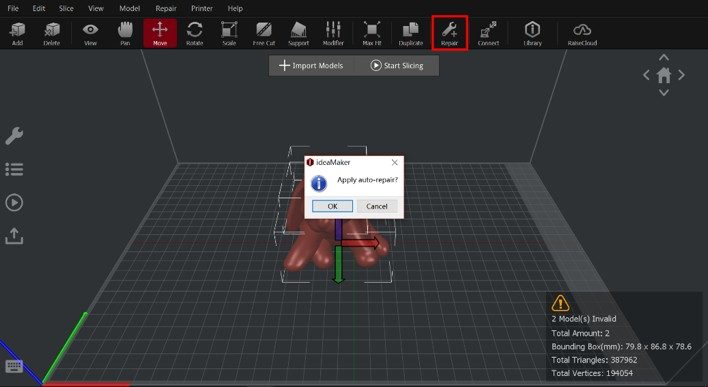Rotate view using the left arrow
708x387 pixels.
[x=646, y=75]
